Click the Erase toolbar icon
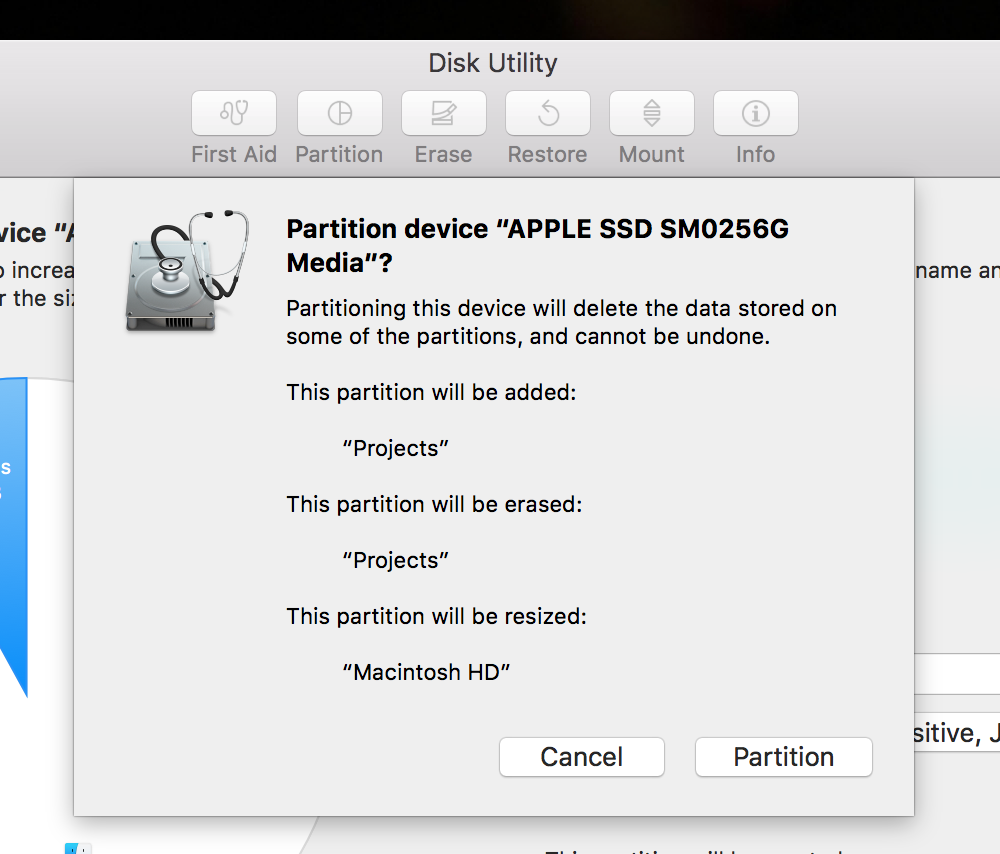The width and height of the screenshot is (1000, 854). [443, 113]
